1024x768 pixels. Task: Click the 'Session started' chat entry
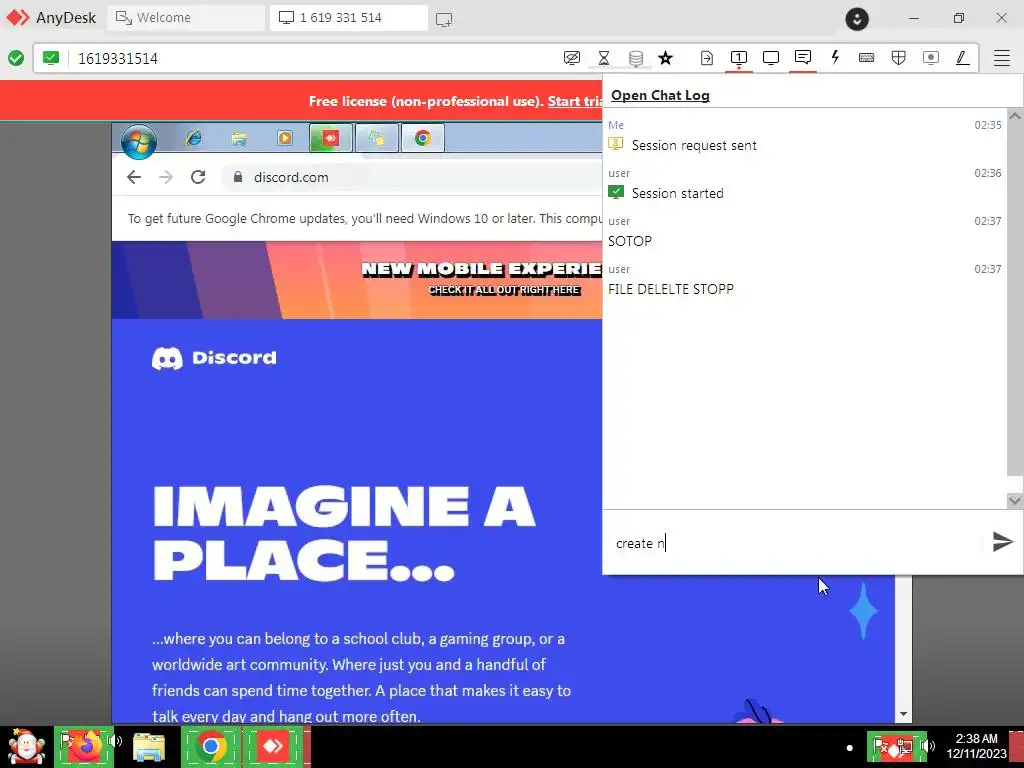click(x=677, y=193)
